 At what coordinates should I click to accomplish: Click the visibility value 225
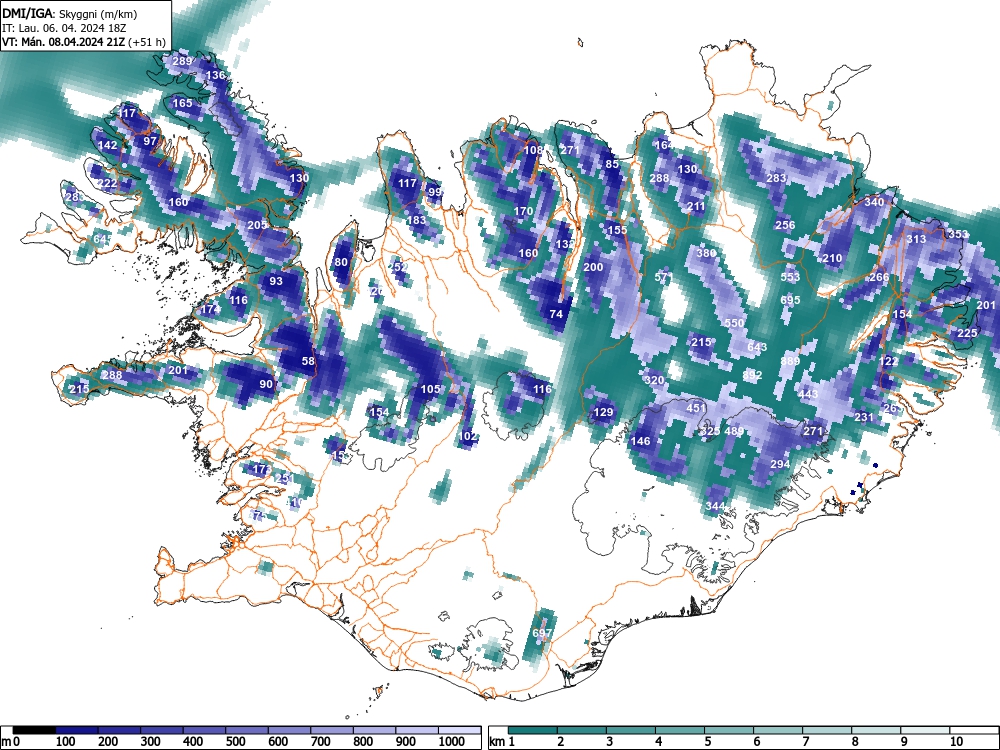(967, 333)
